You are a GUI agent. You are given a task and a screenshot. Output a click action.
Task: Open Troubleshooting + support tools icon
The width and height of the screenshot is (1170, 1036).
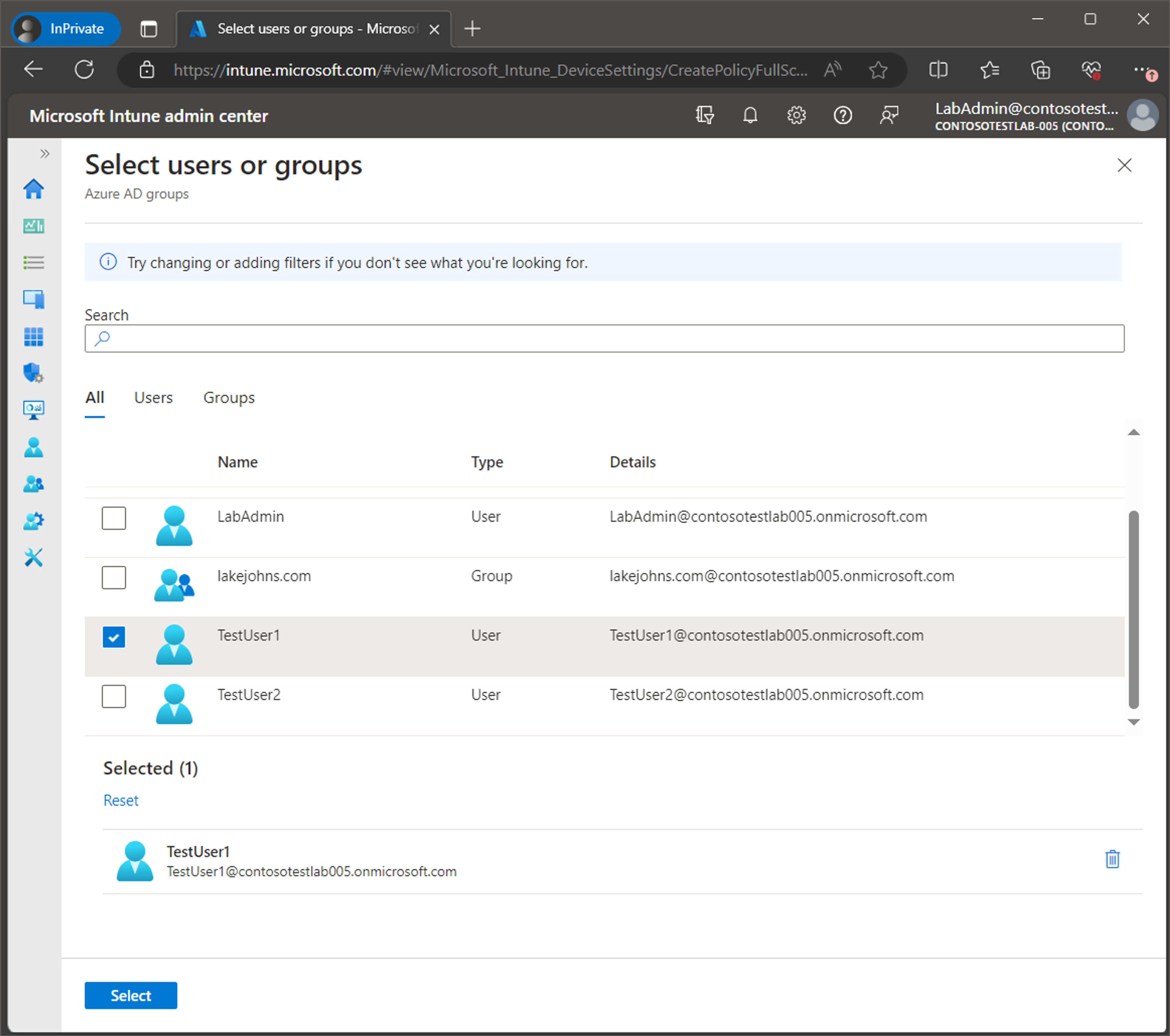tap(33, 558)
